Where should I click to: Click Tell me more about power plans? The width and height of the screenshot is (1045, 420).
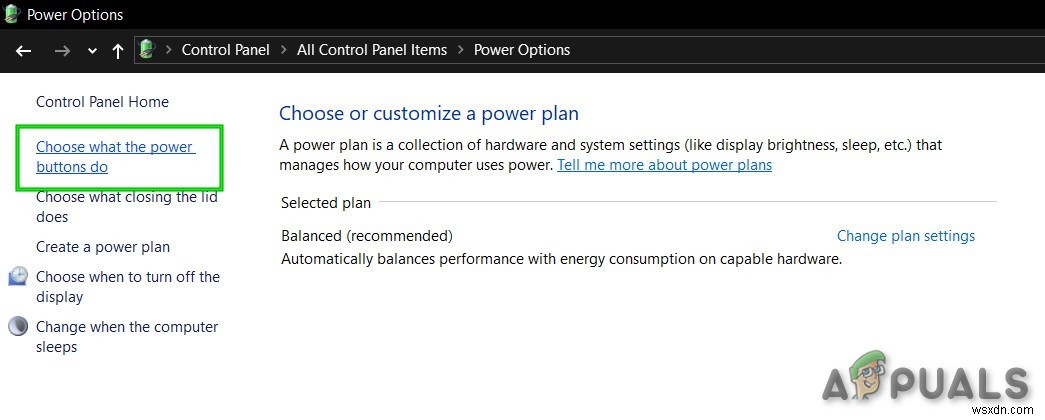[664, 165]
